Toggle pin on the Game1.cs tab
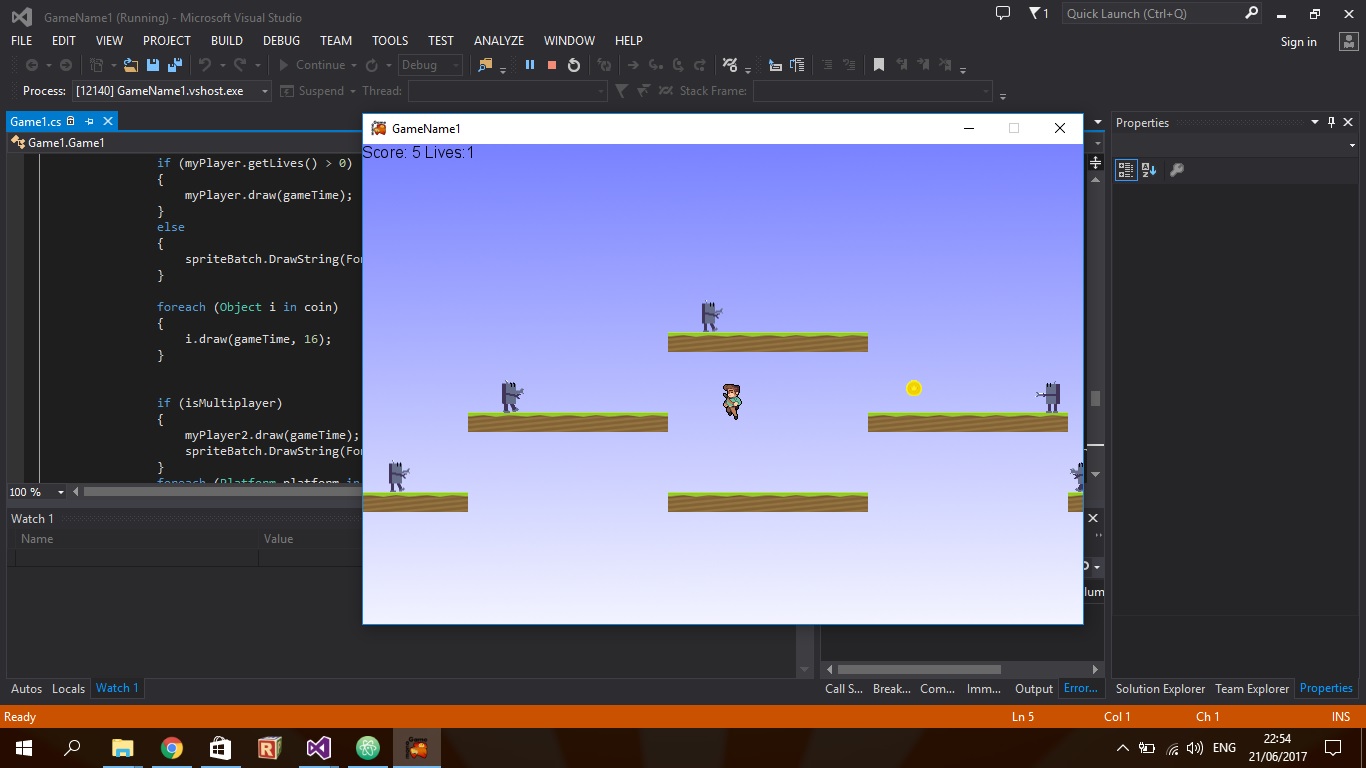 tap(89, 121)
